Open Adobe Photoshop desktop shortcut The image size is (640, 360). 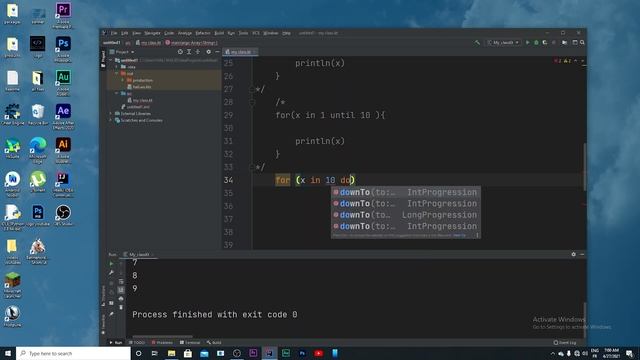click(x=63, y=48)
